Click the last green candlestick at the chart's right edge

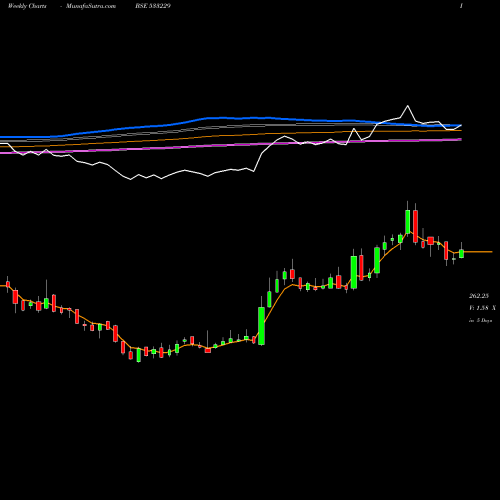coord(461,253)
